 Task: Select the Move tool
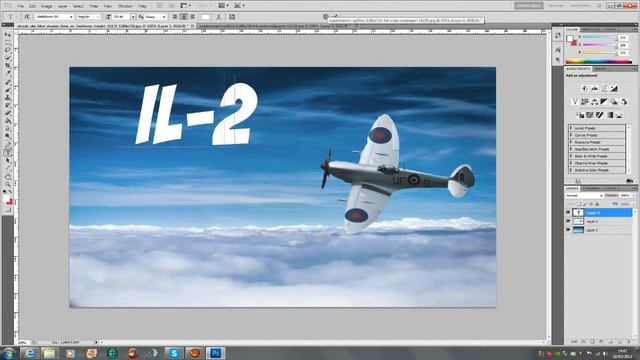click(7, 35)
